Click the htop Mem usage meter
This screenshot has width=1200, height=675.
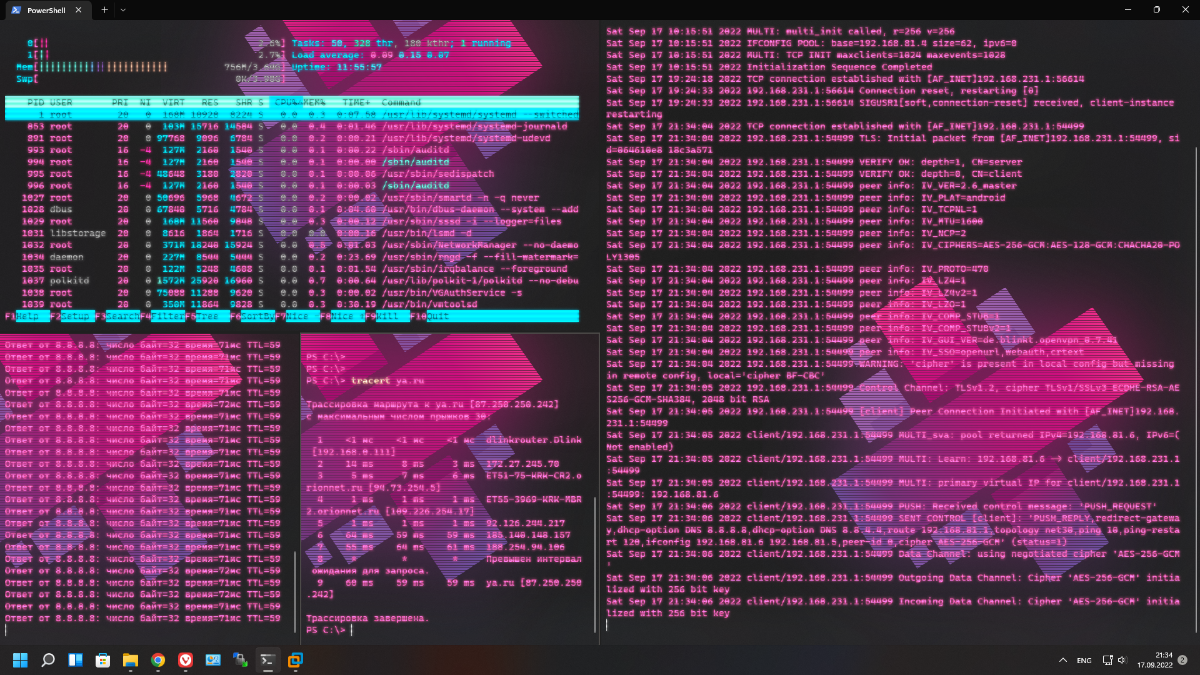click(150, 67)
